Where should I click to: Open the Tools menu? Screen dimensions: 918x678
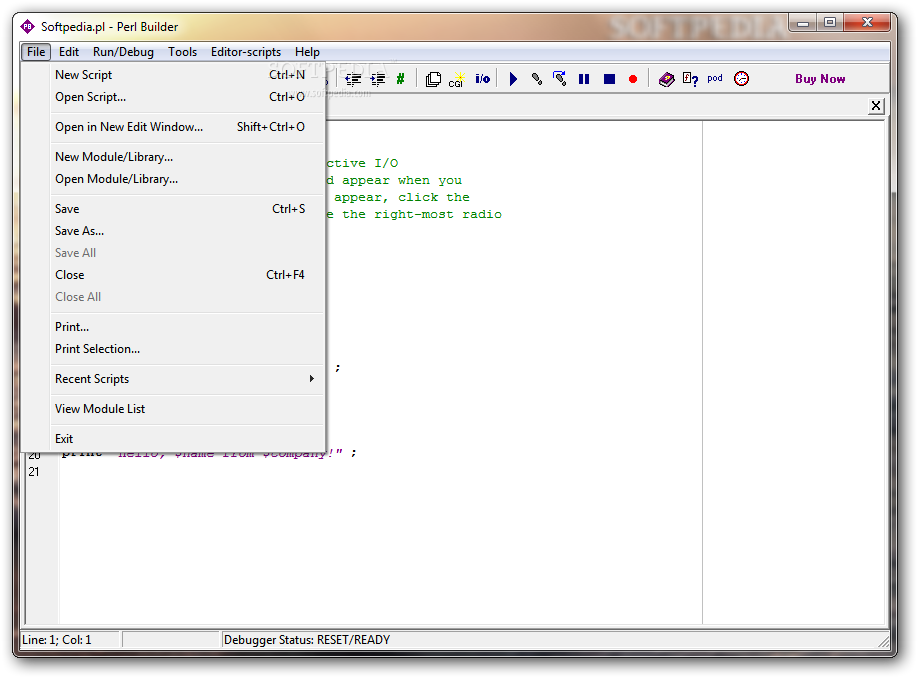tap(182, 52)
